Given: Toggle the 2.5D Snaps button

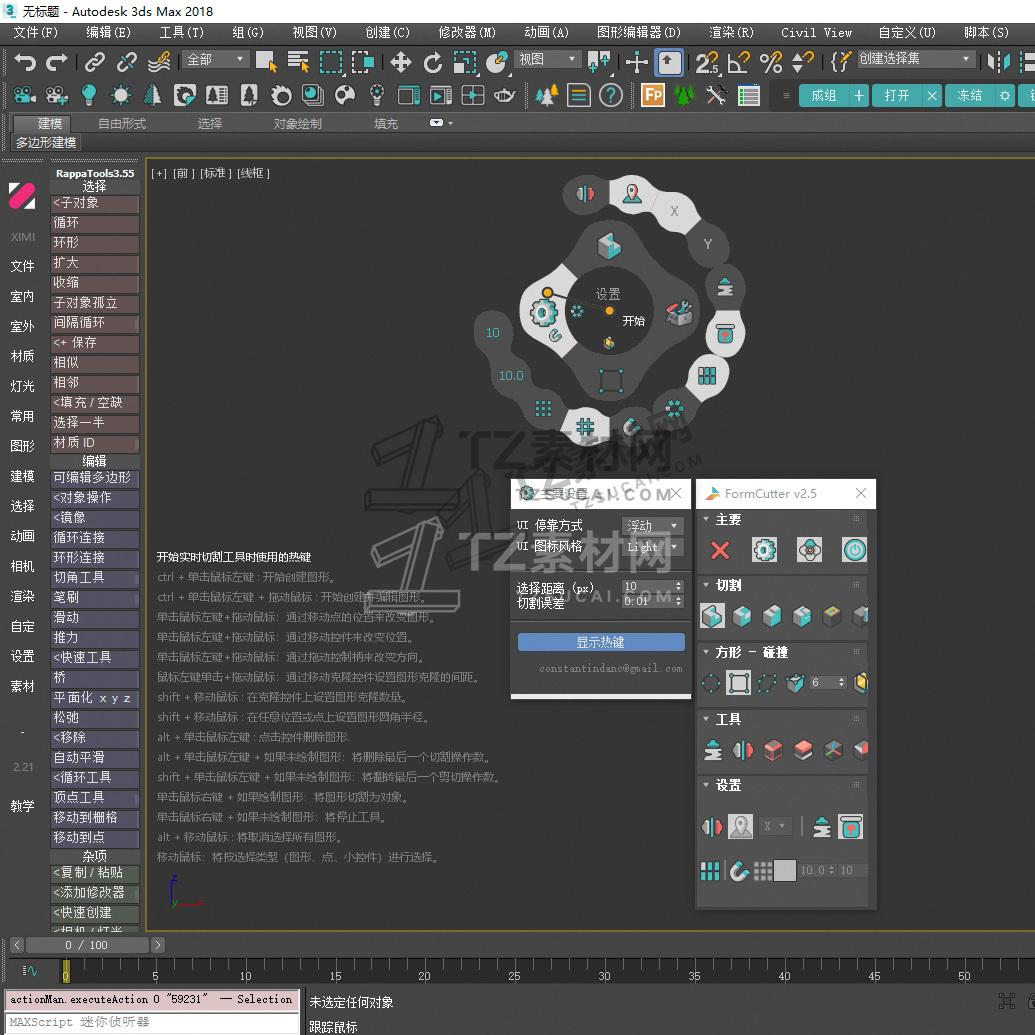Looking at the screenshot, I should (x=706, y=63).
